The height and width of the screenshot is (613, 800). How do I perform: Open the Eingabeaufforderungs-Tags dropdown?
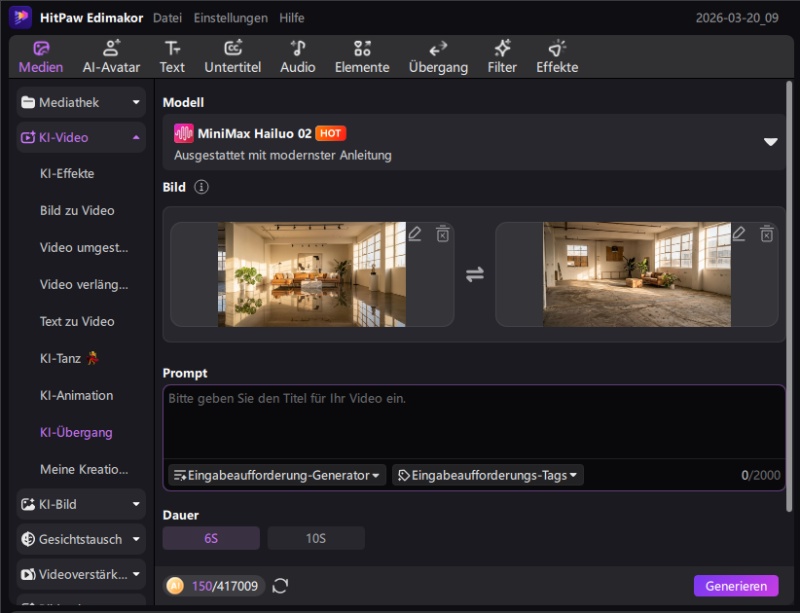click(488, 476)
